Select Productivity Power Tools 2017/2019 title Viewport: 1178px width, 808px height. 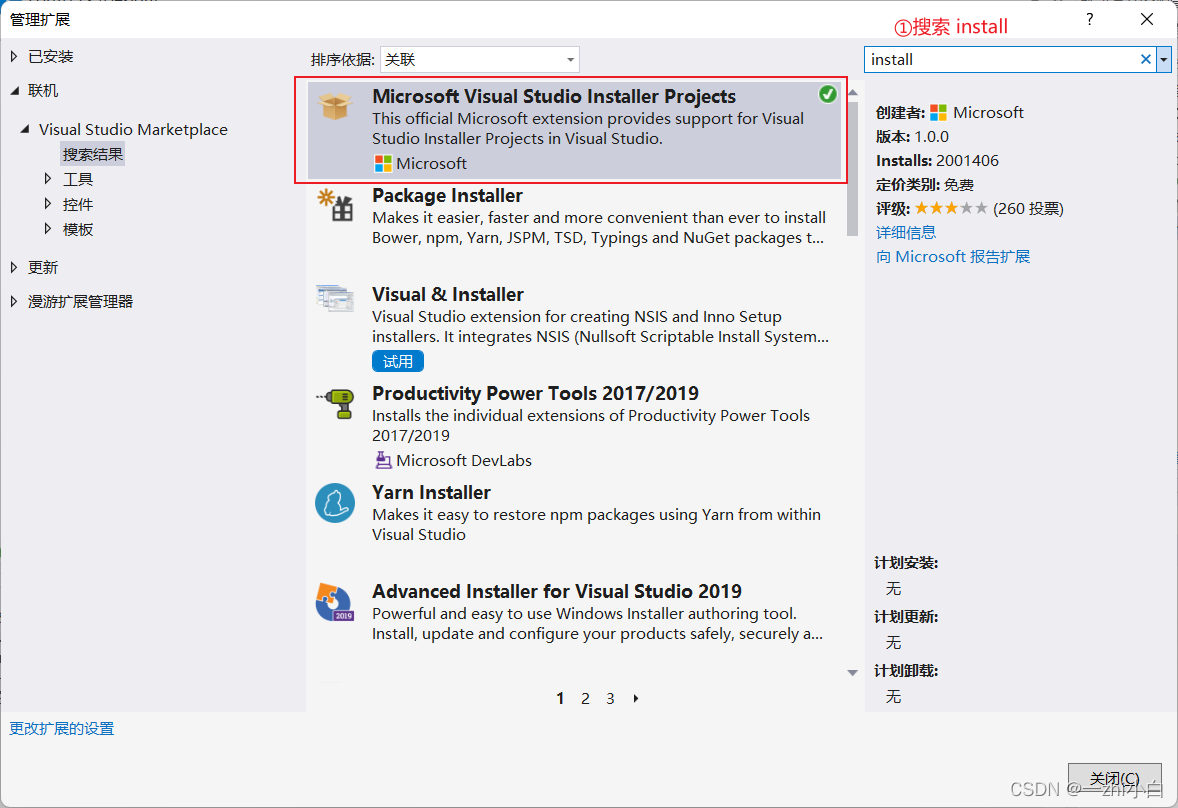[535, 393]
